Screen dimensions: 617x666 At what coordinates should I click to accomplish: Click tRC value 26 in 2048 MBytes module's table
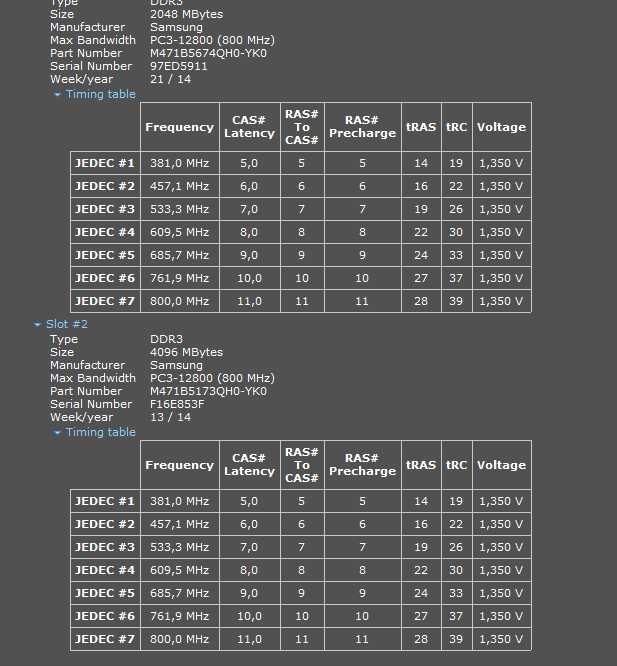pos(456,209)
